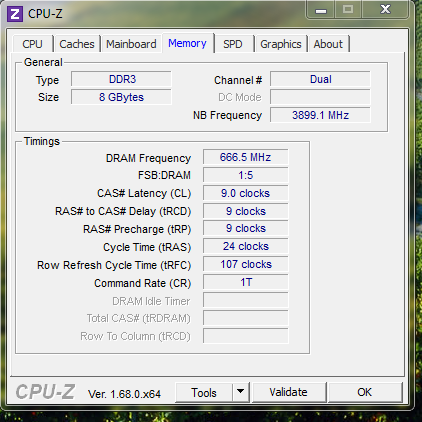
Task: Select the tRCD 9 clocks value
Action: point(246,211)
